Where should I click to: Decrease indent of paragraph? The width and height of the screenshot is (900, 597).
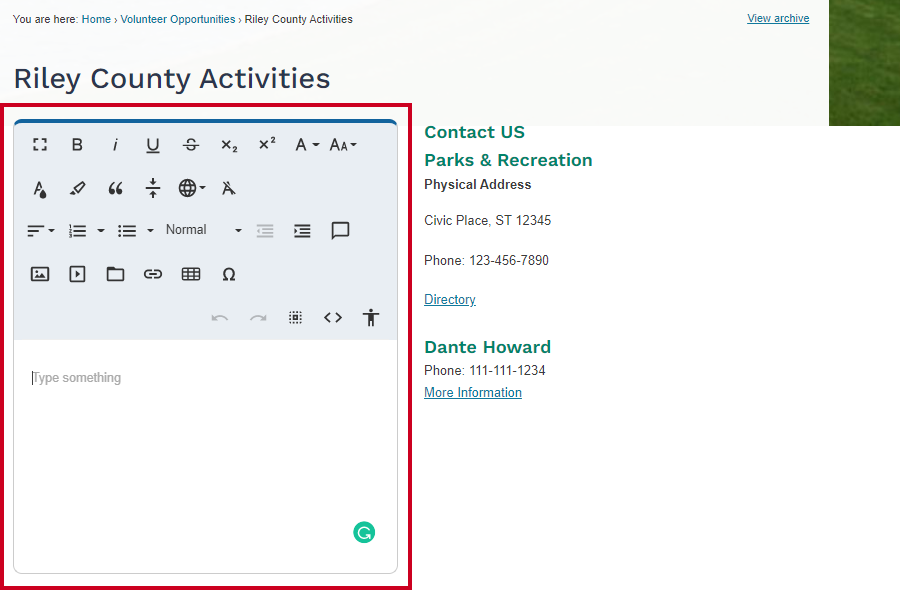tap(265, 231)
